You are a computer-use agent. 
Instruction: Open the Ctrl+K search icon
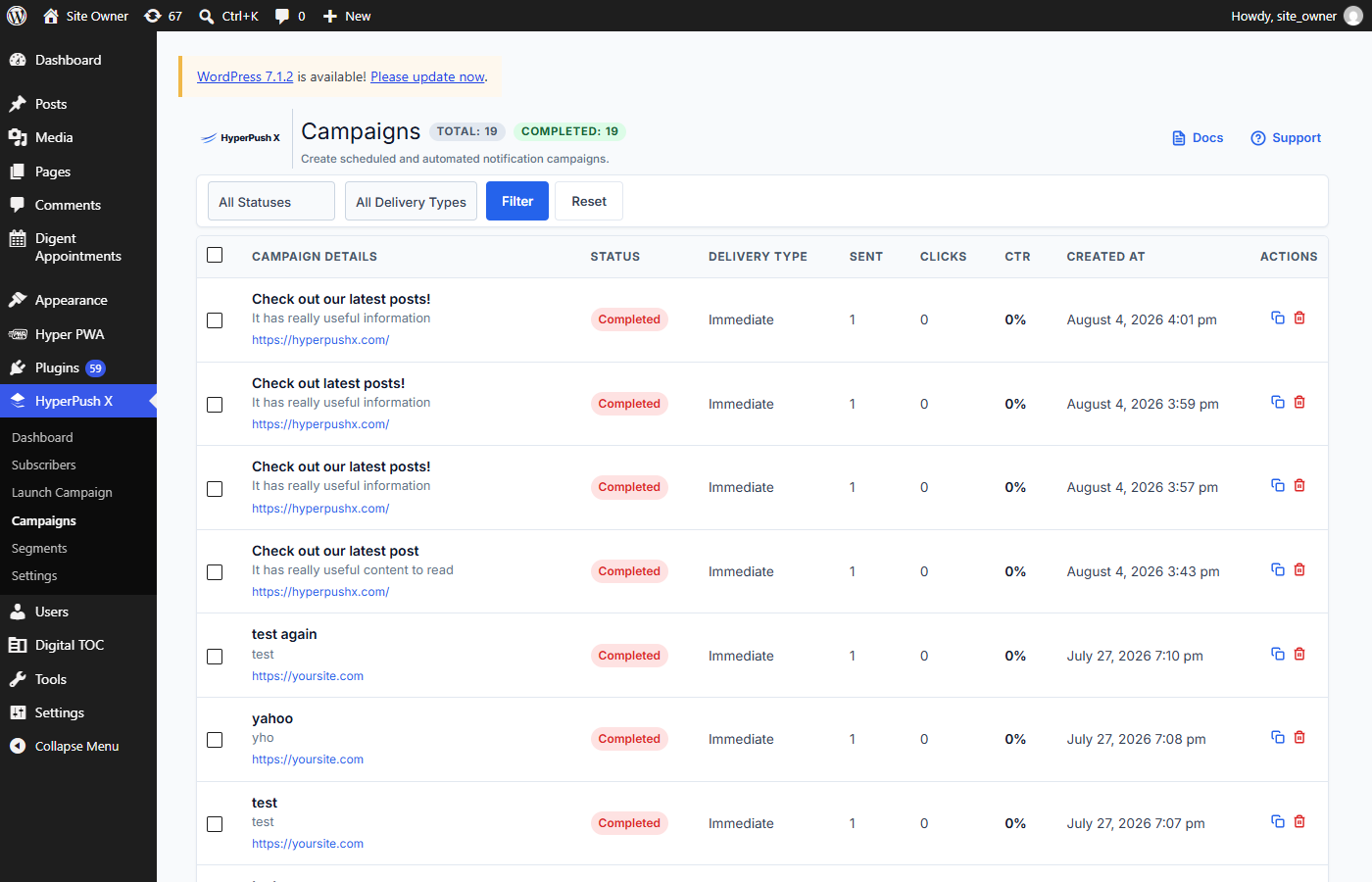coord(228,16)
